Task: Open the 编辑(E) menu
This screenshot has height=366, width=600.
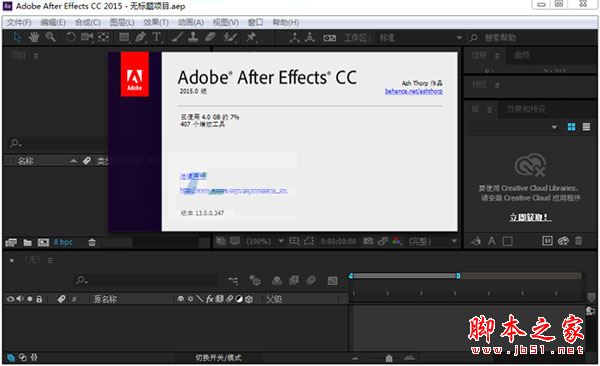Action: pyautogui.click(x=53, y=23)
